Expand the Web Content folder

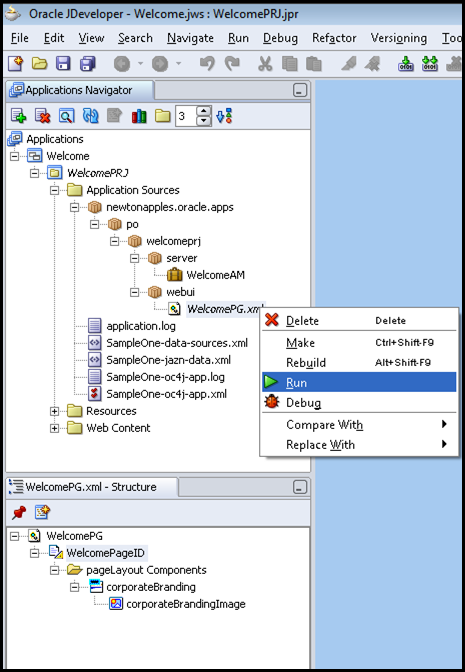tap(54, 428)
